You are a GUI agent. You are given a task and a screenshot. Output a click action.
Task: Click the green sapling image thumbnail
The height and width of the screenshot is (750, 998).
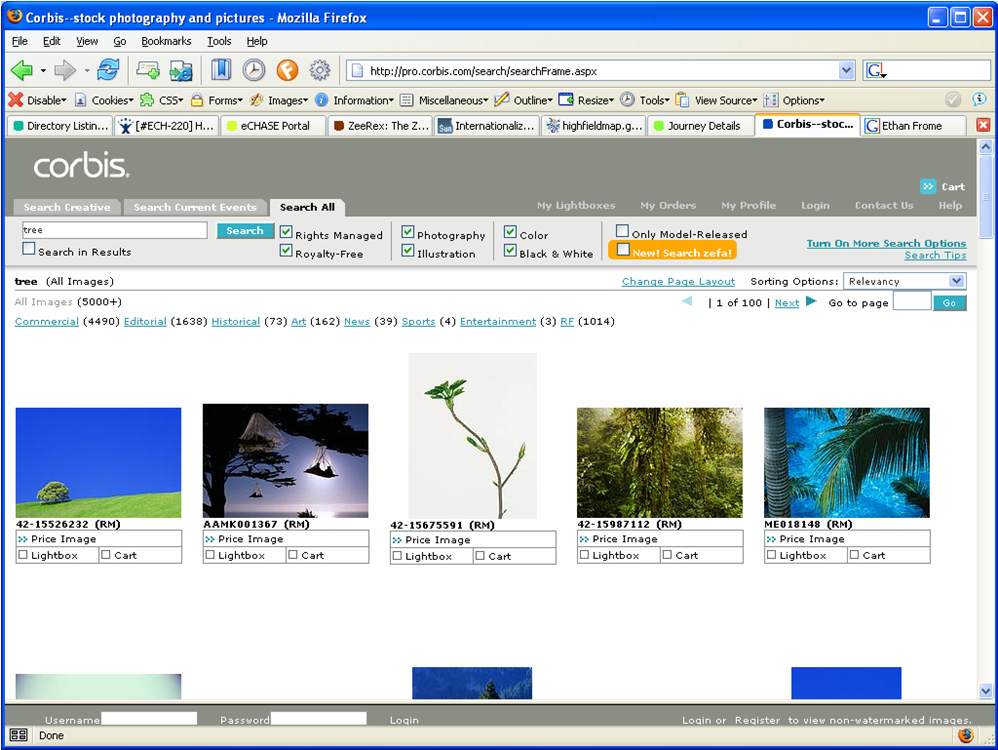pos(472,435)
